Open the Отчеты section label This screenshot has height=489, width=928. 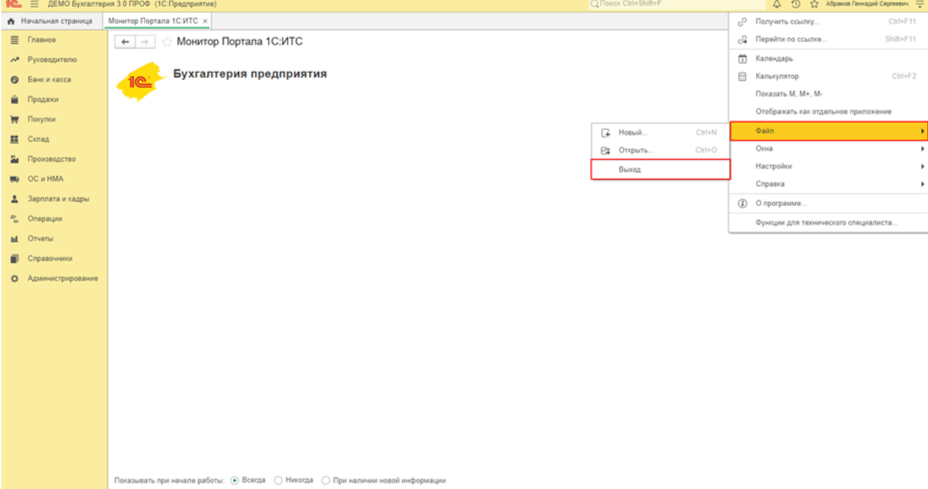pos(40,239)
